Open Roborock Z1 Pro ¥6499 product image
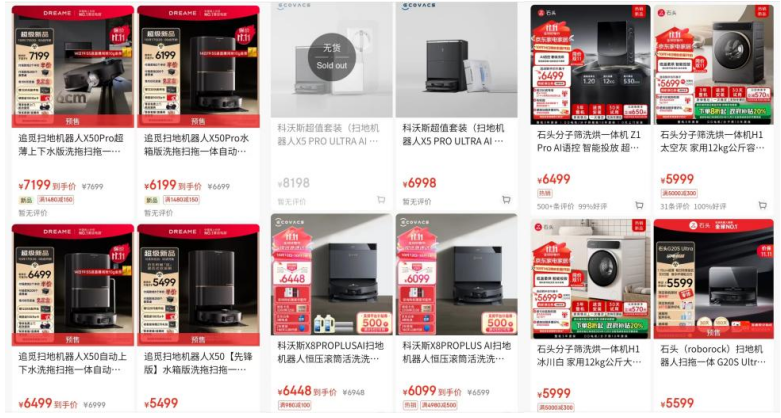Viewport: 781px width, 418px height. [x=590, y=65]
